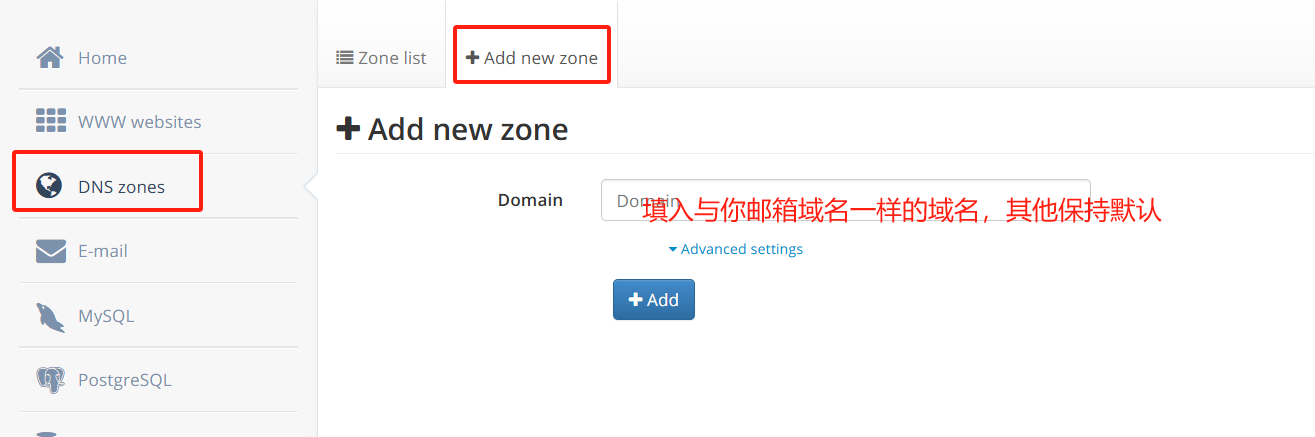Click the list icon beside Zone list
The width and height of the screenshot is (1315, 437).
(x=344, y=58)
